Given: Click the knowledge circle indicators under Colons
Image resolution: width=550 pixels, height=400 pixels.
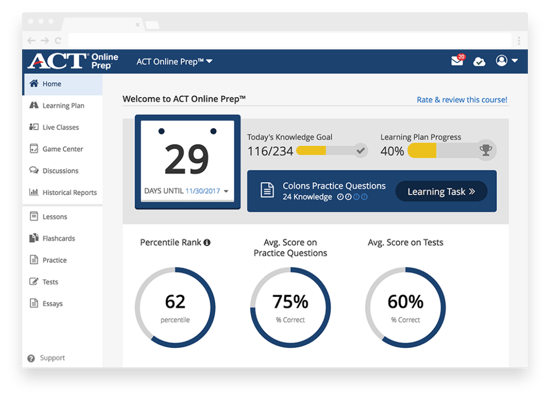Looking at the screenshot, I should [352, 197].
